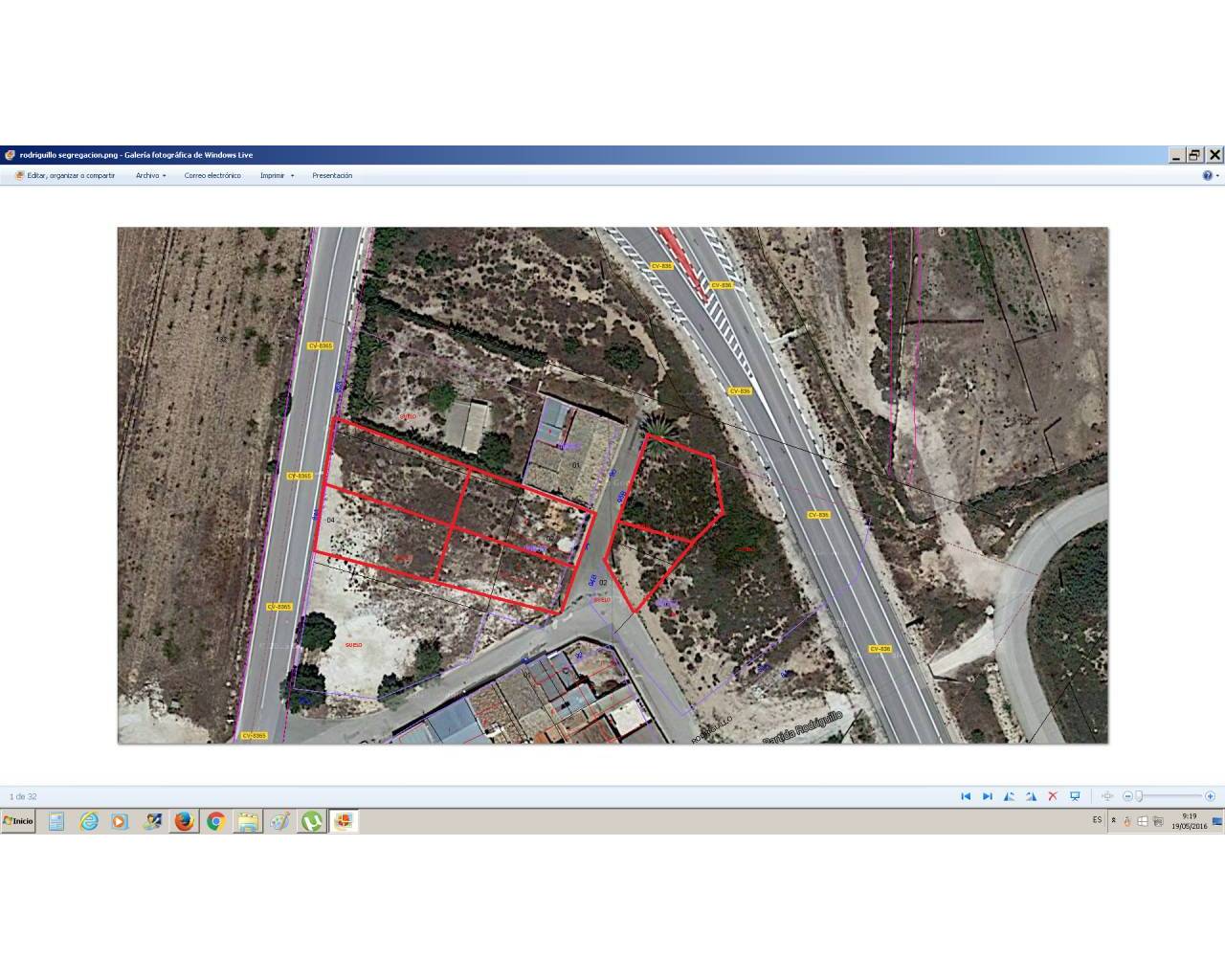Viewport: 1225px width, 980px height.
Task: Go to the previous photo
Action: coord(966,796)
